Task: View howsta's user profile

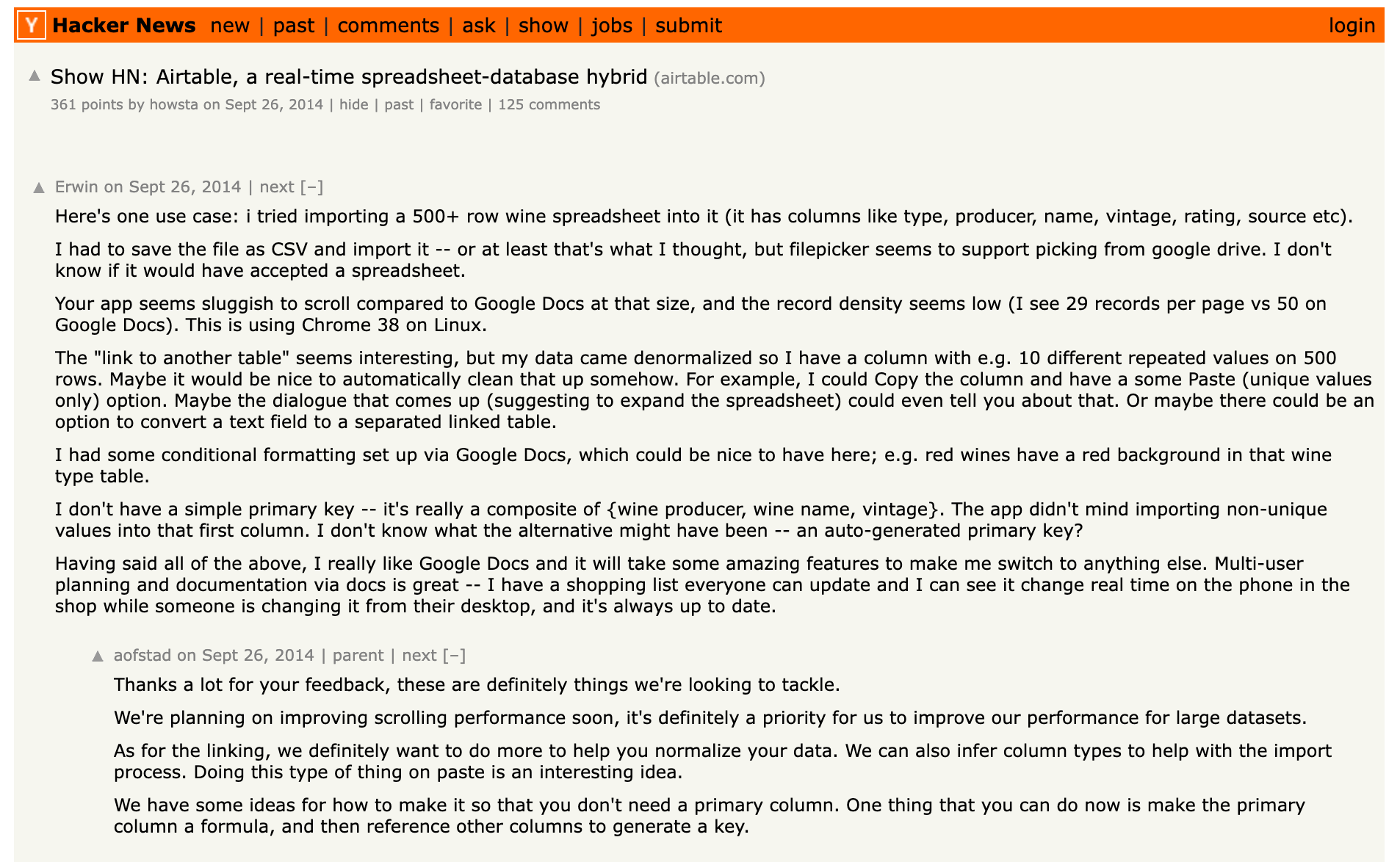Action: click(x=173, y=105)
